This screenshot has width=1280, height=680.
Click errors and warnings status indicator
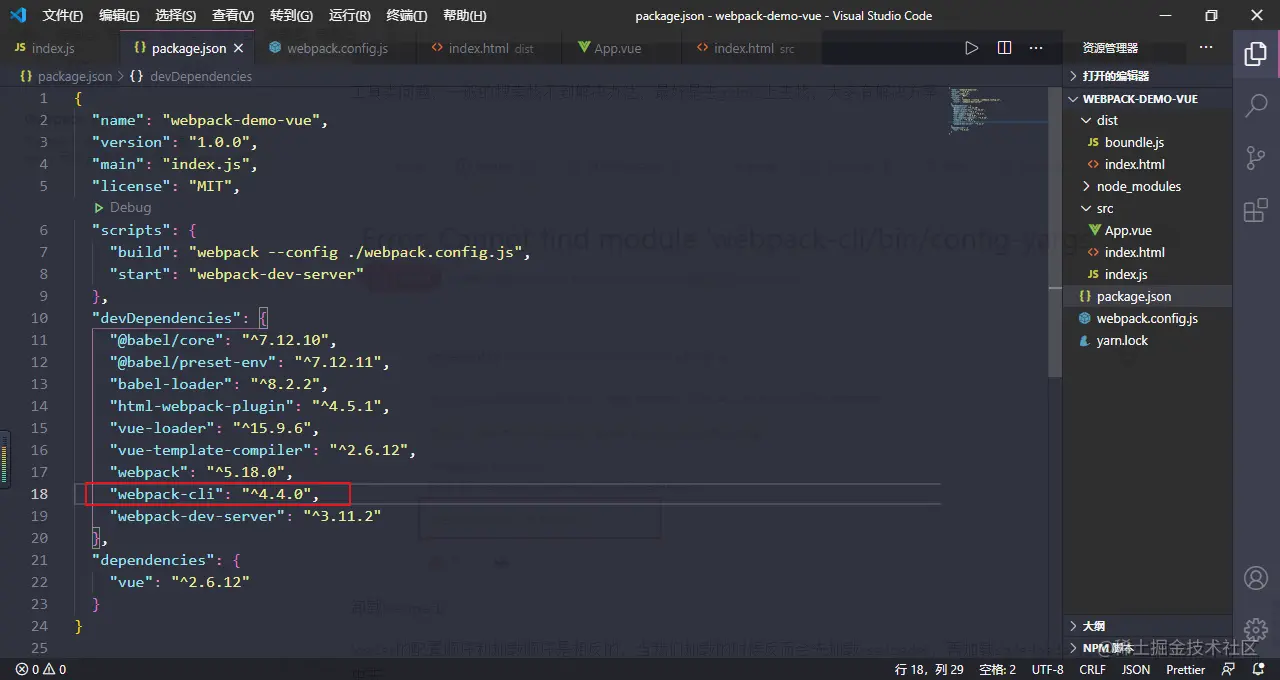(40, 670)
